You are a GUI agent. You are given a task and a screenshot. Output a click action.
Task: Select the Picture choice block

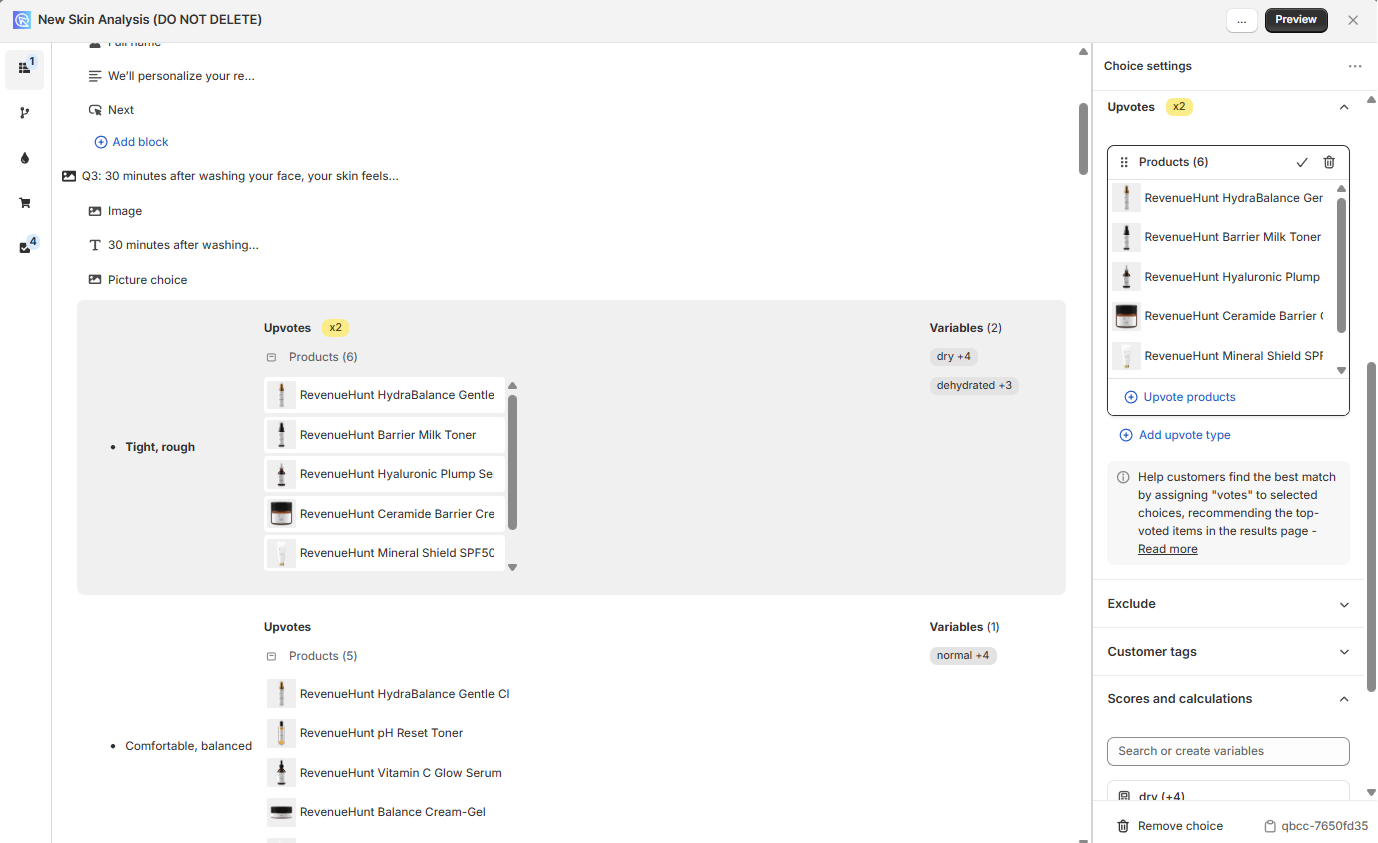tap(137, 280)
